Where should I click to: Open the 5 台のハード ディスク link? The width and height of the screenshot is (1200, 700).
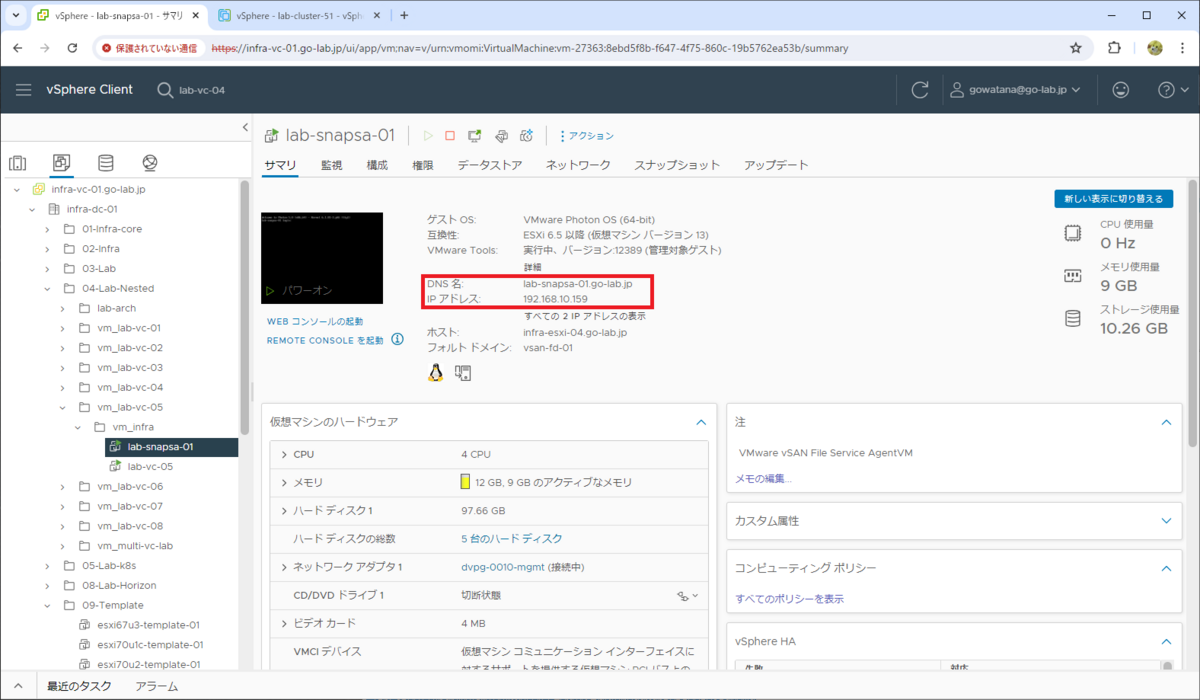[511, 539]
